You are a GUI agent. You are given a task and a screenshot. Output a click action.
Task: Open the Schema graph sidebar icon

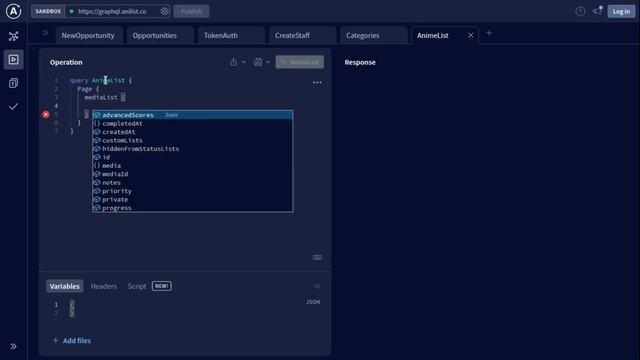[x=13, y=36]
